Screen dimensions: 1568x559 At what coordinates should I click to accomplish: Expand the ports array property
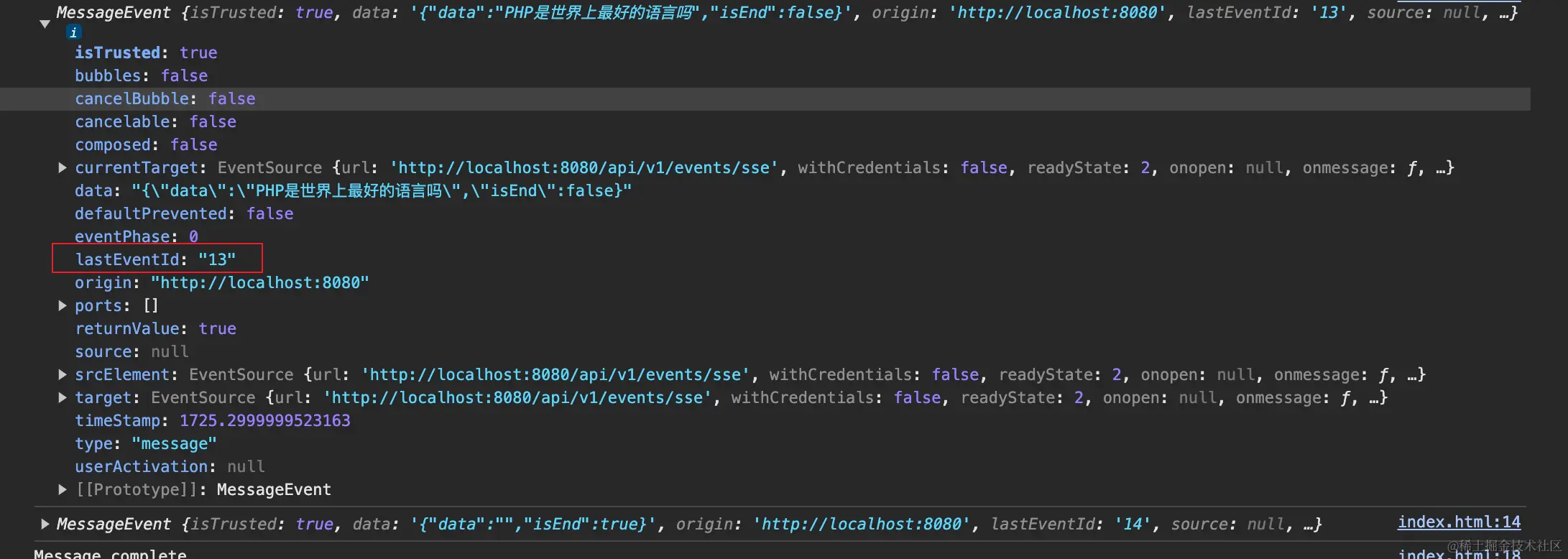[63, 305]
